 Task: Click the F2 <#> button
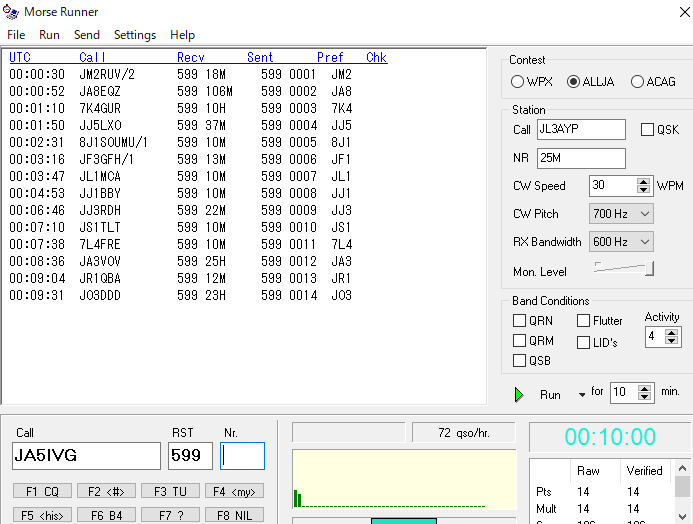point(106,491)
